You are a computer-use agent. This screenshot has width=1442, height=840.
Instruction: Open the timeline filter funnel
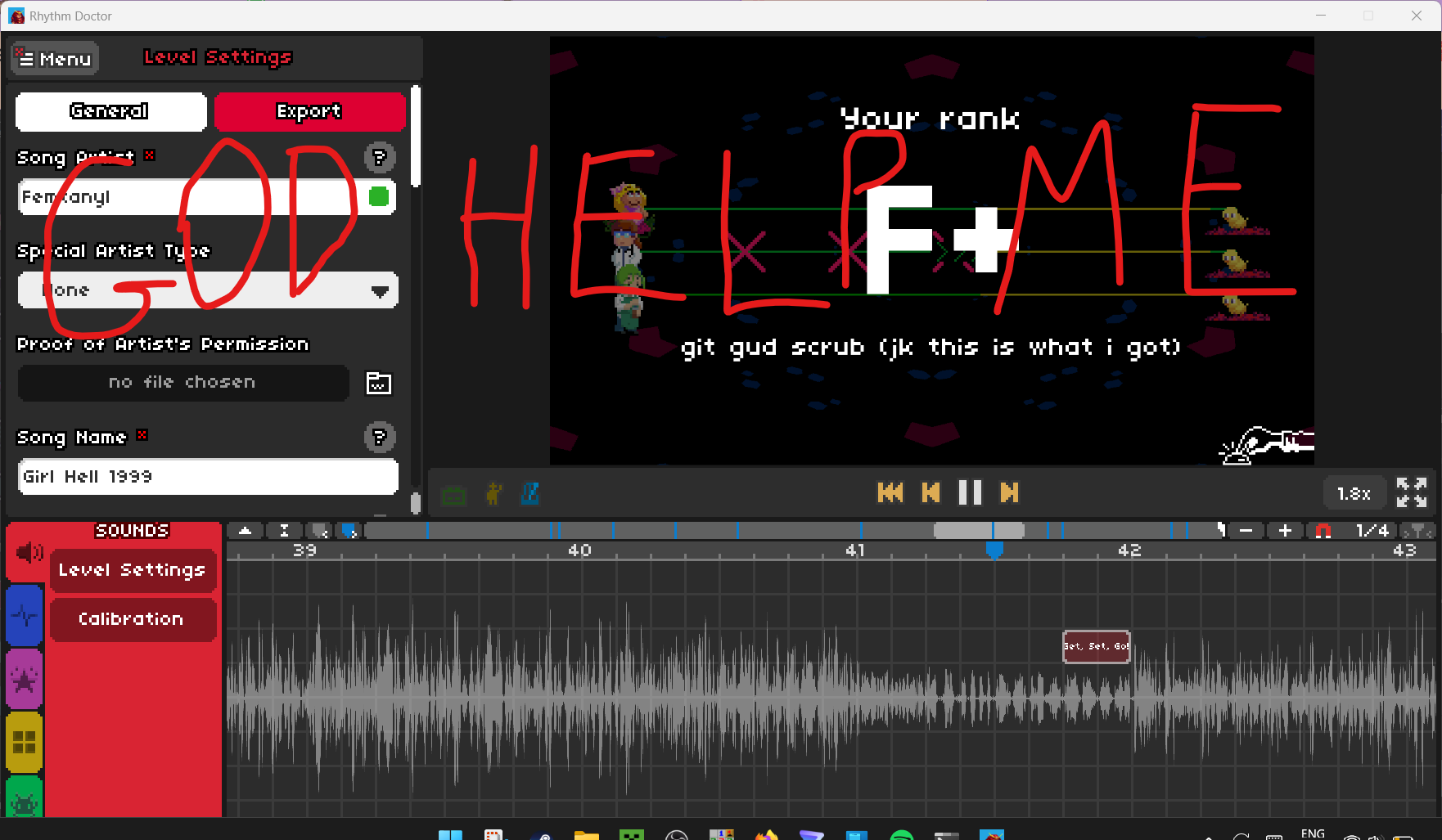(1417, 531)
